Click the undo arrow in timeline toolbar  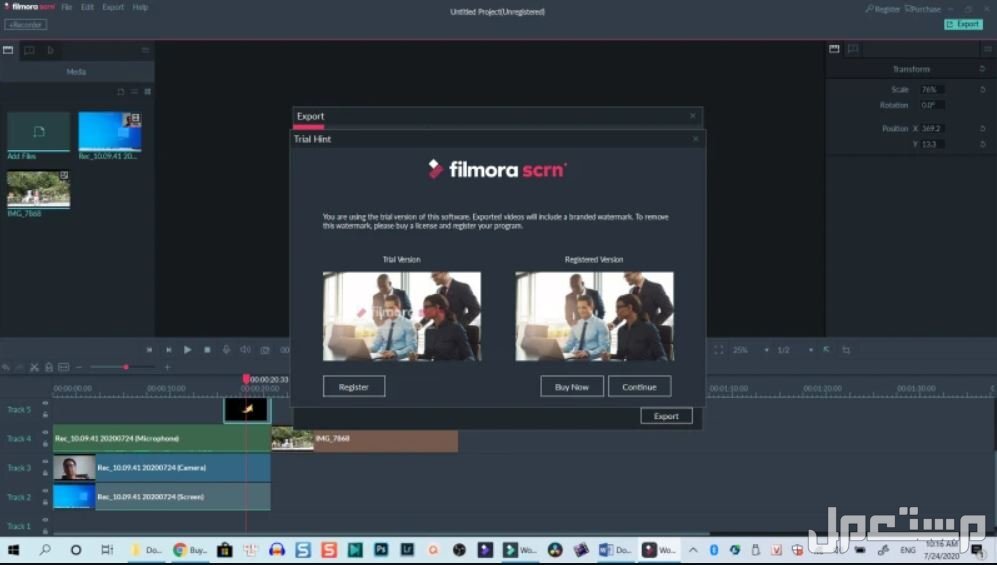(6, 367)
